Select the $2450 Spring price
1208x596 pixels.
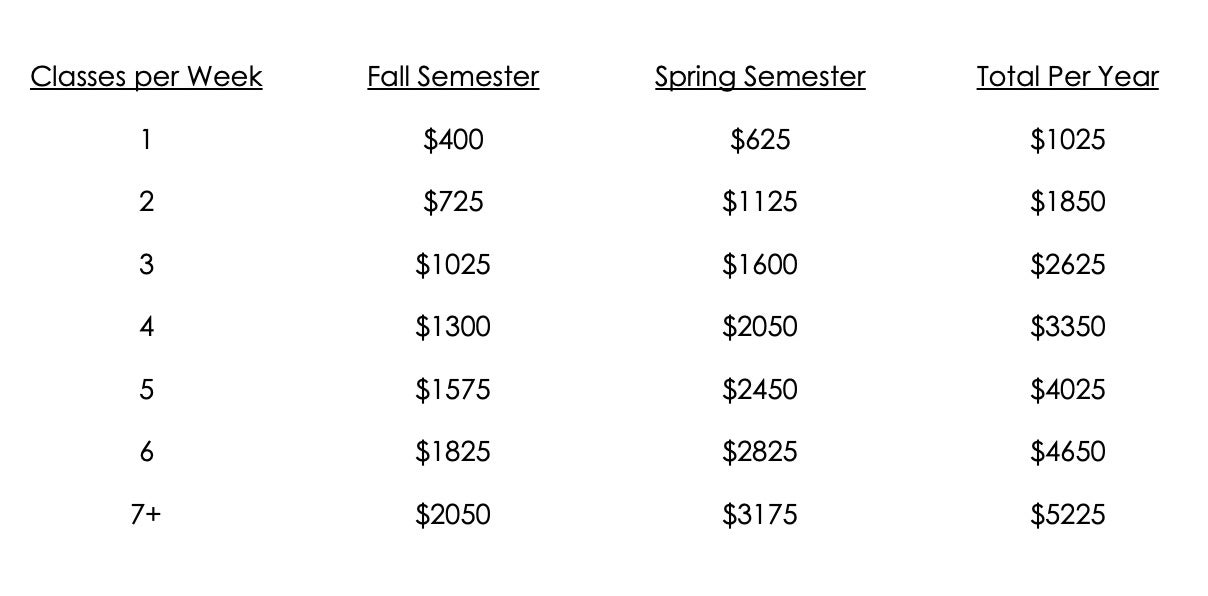[x=760, y=389]
